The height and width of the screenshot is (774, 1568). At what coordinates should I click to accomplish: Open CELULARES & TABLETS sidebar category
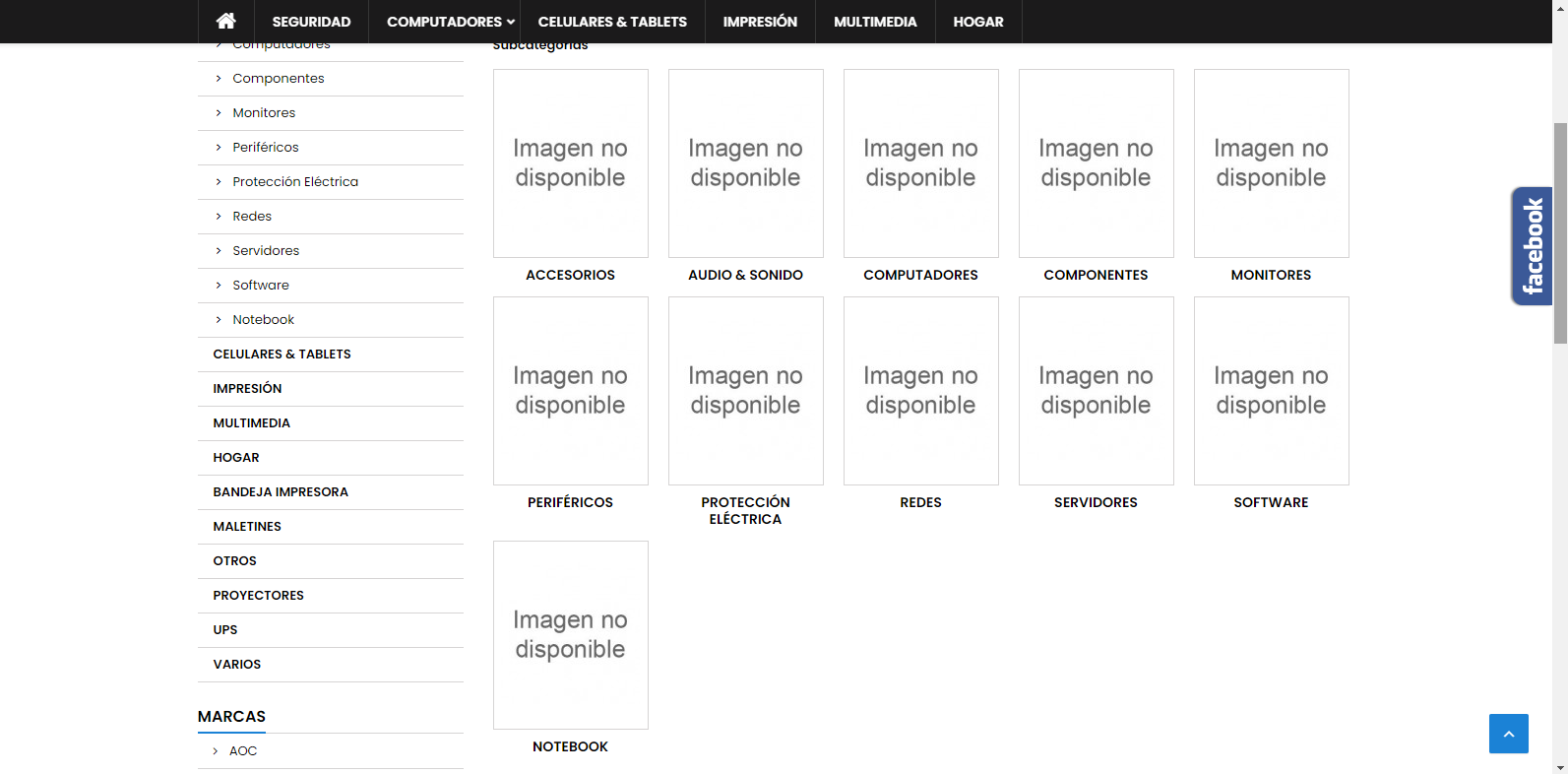282,355
